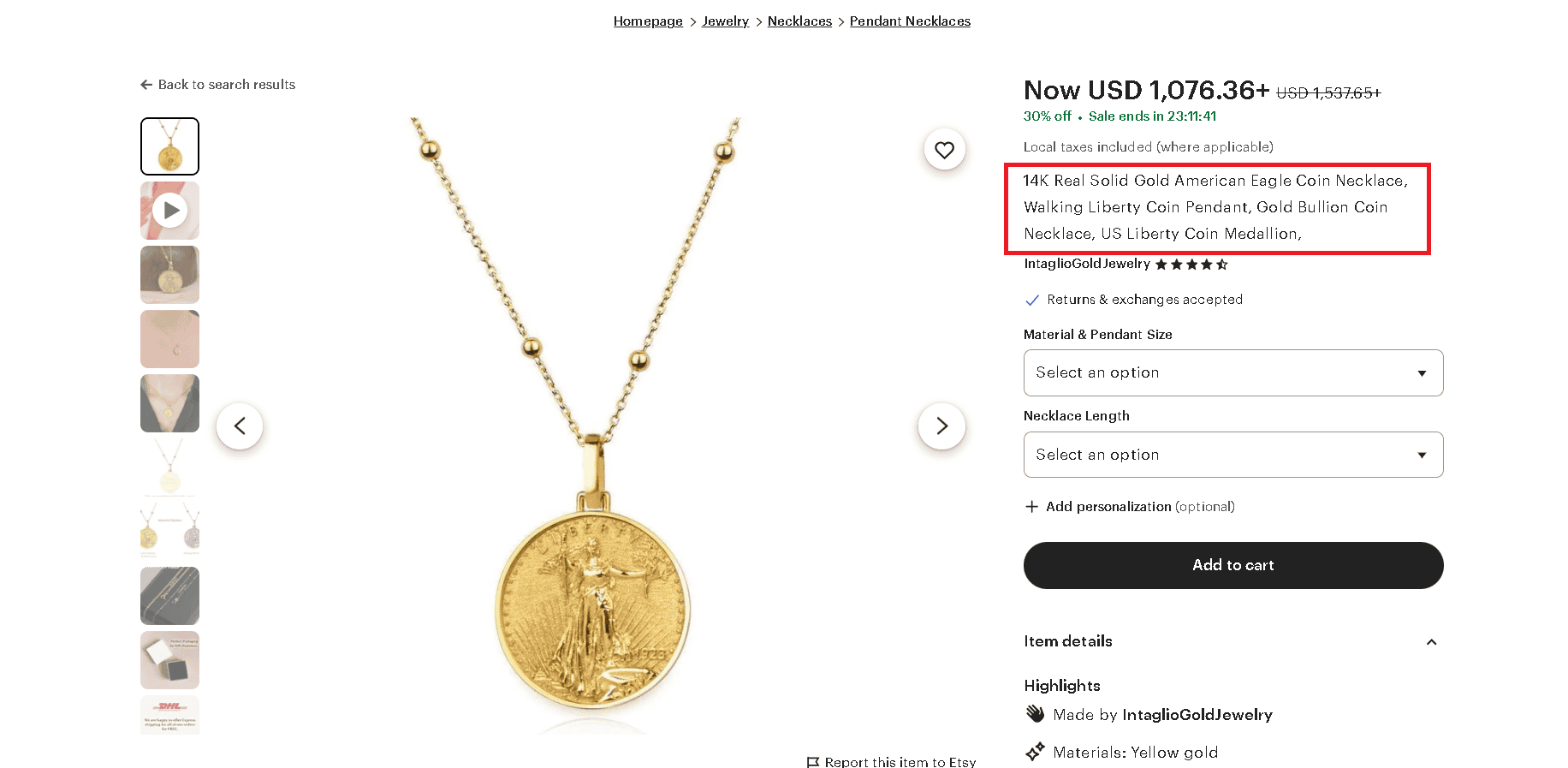Image resolution: width=1568 pixels, height=768 pixels.
Task: Click the seller star rating
Action: point(1191,265)
